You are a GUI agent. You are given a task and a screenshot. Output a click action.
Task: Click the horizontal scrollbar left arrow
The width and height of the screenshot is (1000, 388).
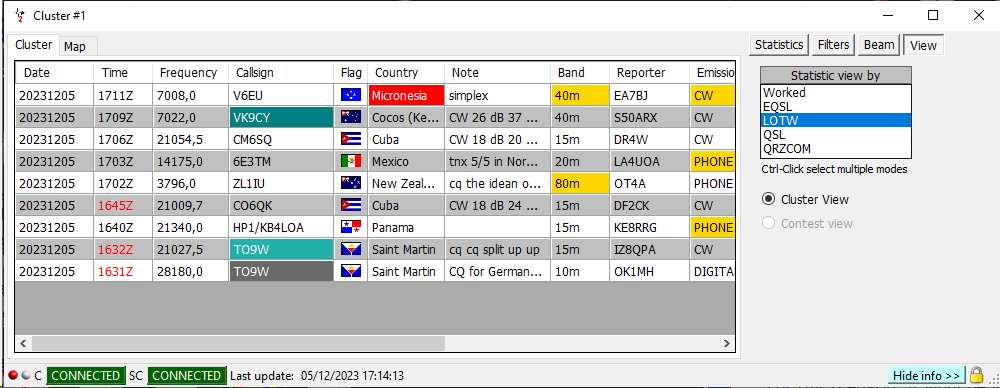coord(23,343)
